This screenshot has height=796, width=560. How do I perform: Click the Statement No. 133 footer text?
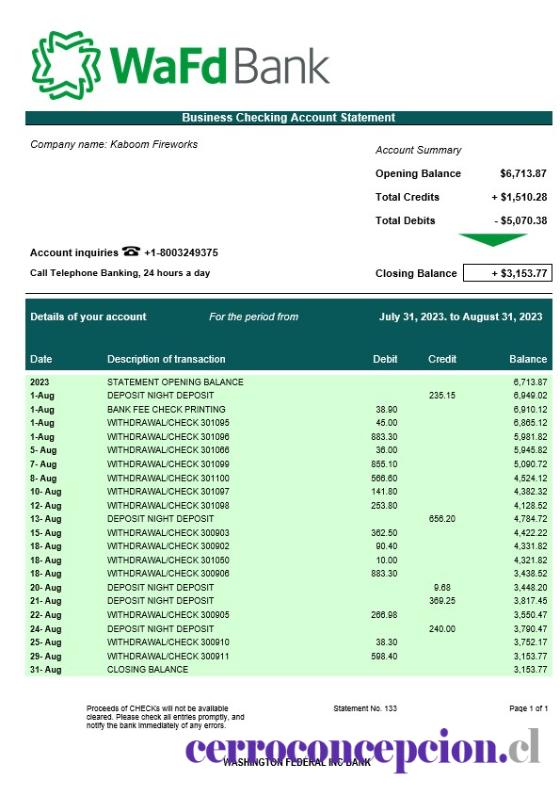[x=365, y=708]
